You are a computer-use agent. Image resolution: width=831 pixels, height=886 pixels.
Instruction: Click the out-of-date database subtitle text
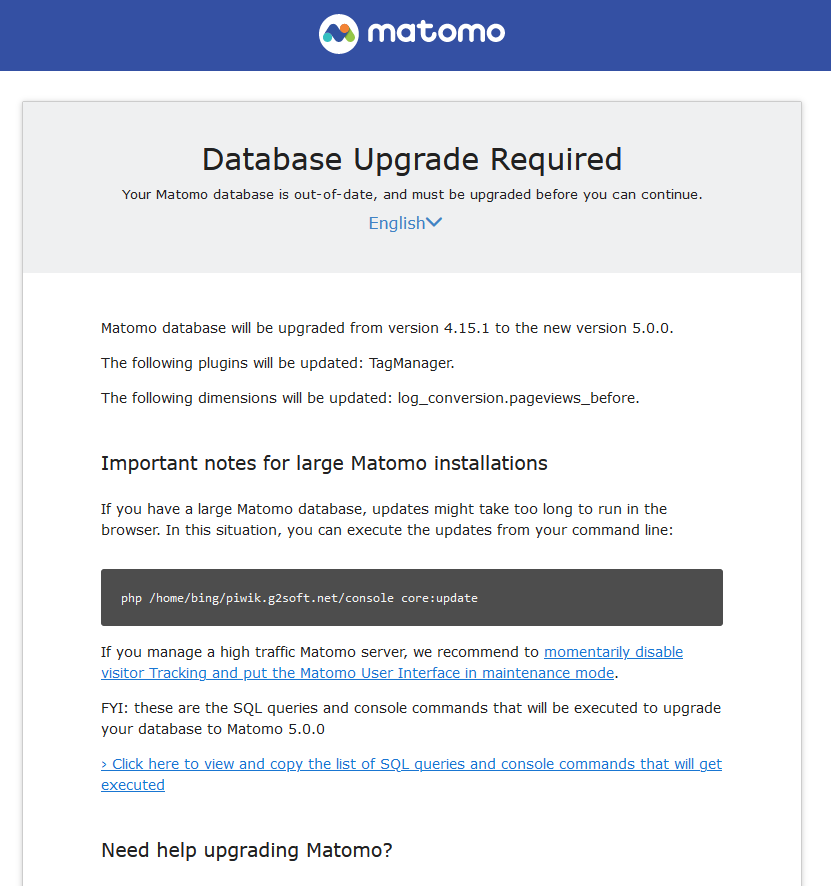tap(412, 194)
